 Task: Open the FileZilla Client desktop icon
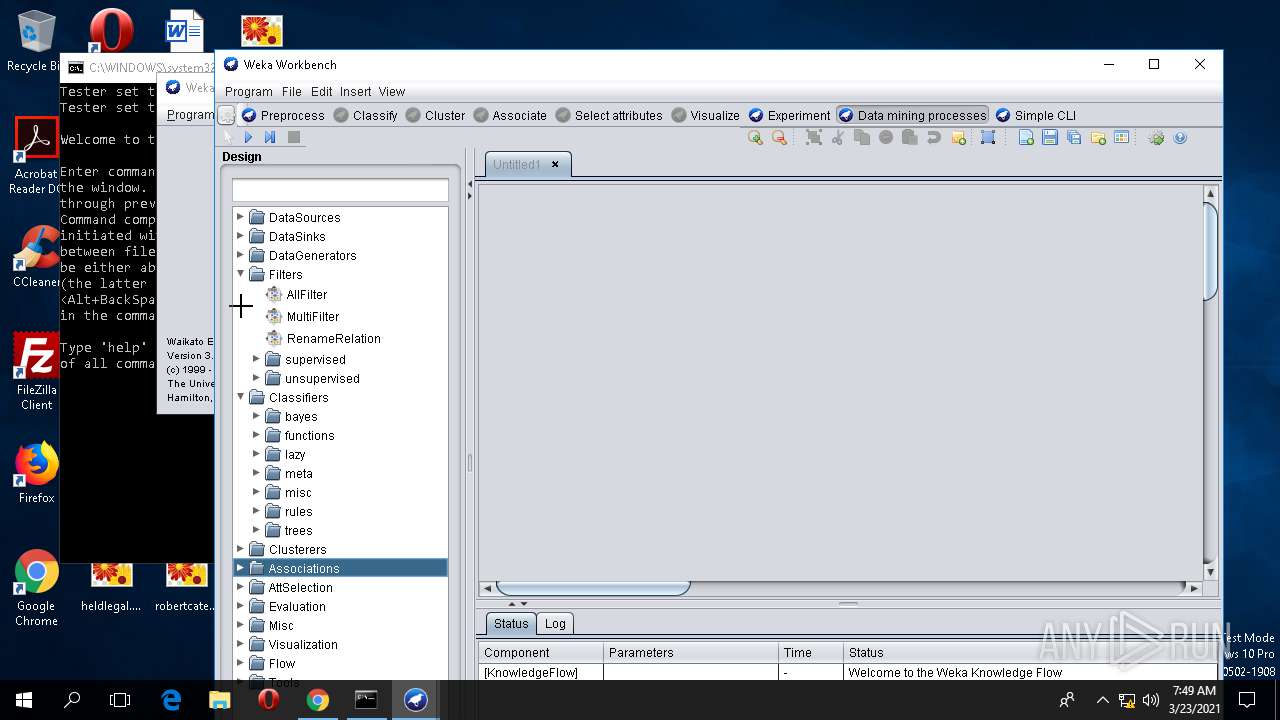click(x=37, y=372)
